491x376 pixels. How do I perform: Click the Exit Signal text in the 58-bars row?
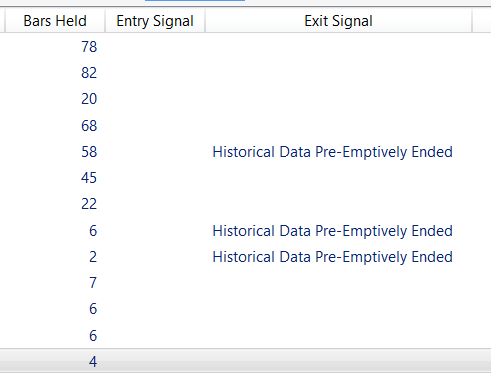332,152
